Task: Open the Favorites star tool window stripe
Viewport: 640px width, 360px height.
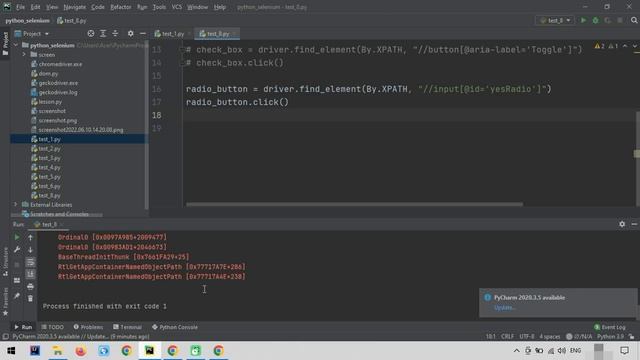Action: (x=5, y=302)
